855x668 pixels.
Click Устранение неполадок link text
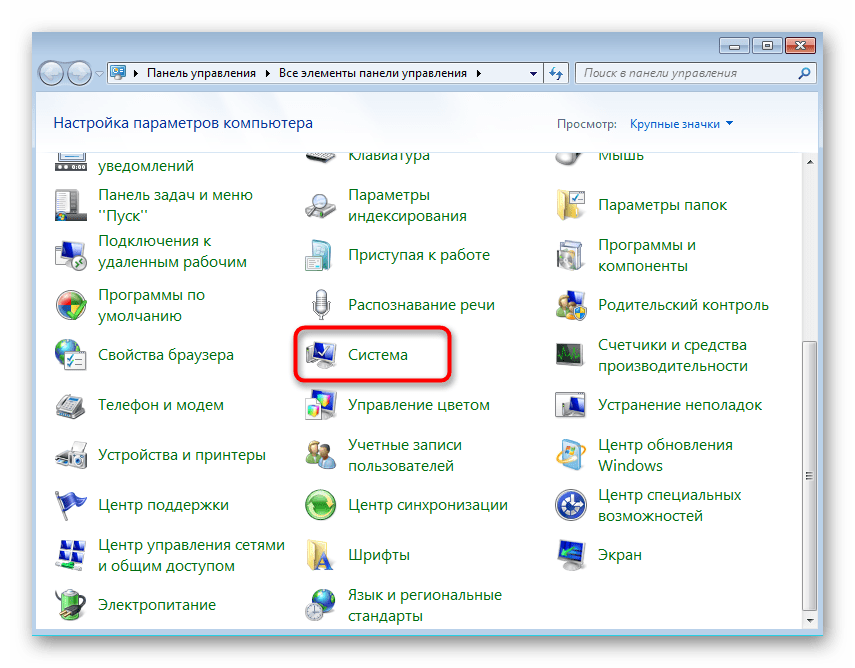pos(680,405)
